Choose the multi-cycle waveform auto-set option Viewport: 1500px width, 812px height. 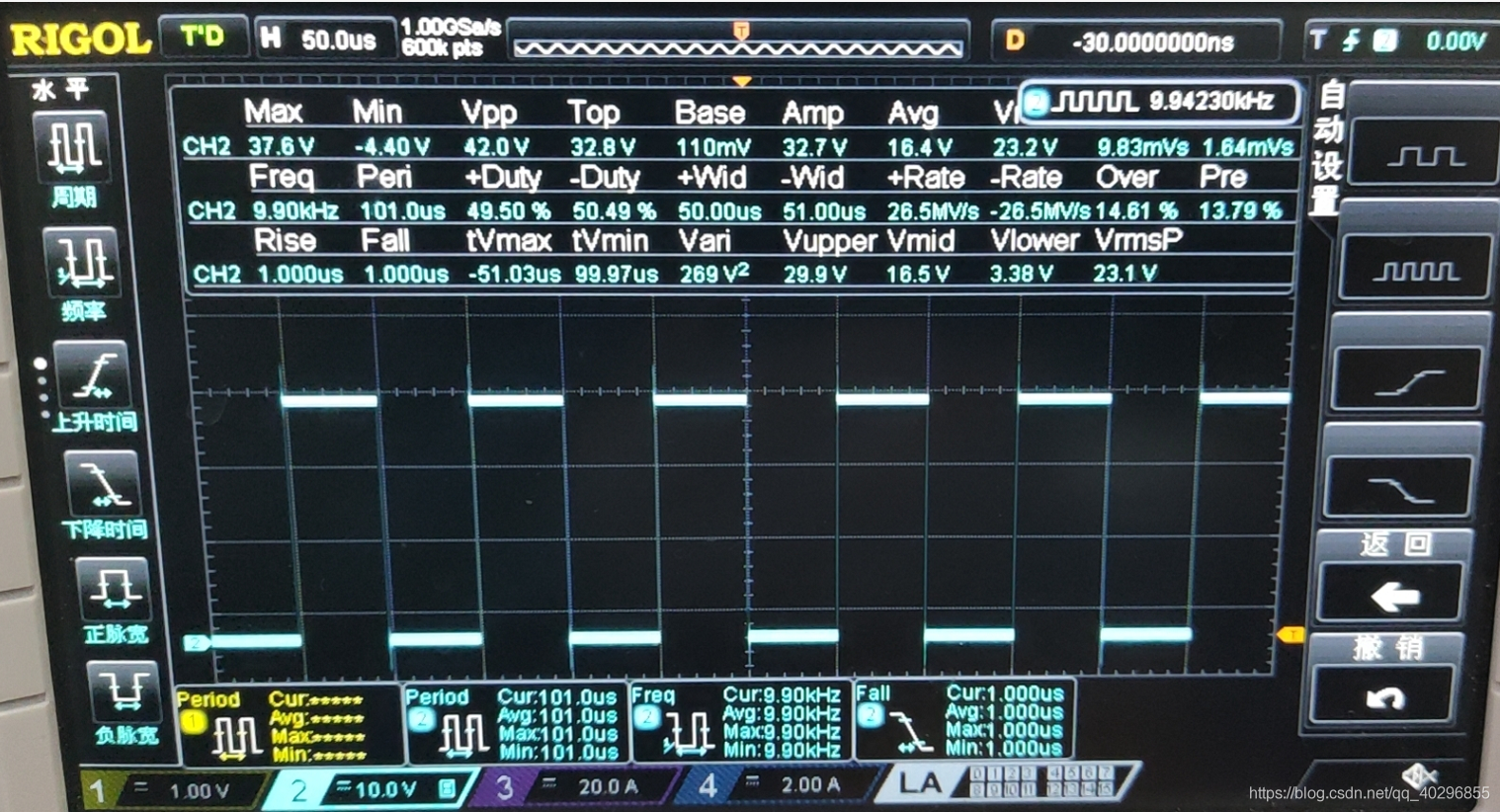[x=1414, y=269]
